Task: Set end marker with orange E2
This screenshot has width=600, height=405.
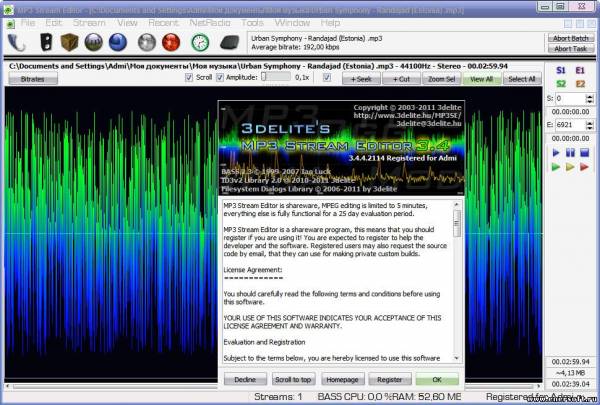Action: pos(580,84)
